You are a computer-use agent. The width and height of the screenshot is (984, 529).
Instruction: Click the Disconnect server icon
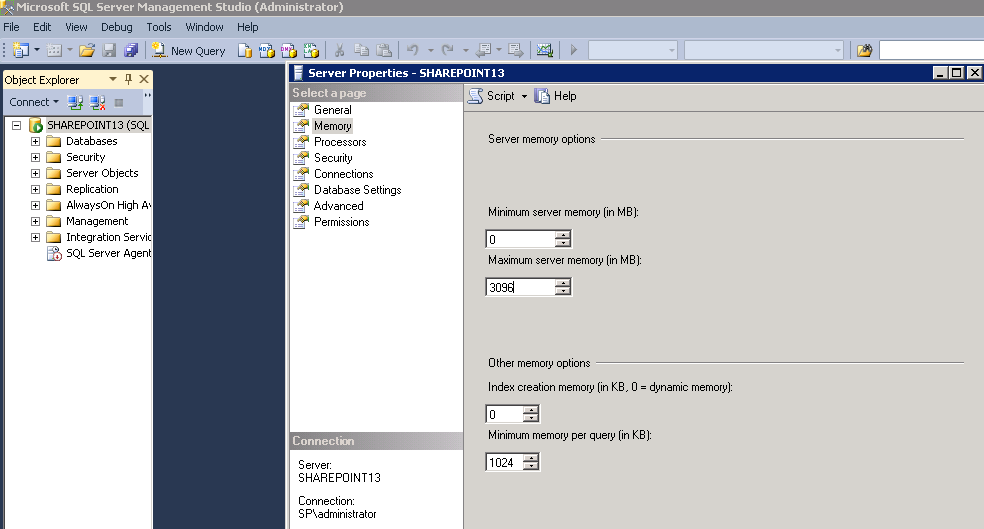[x=97, y=102]
